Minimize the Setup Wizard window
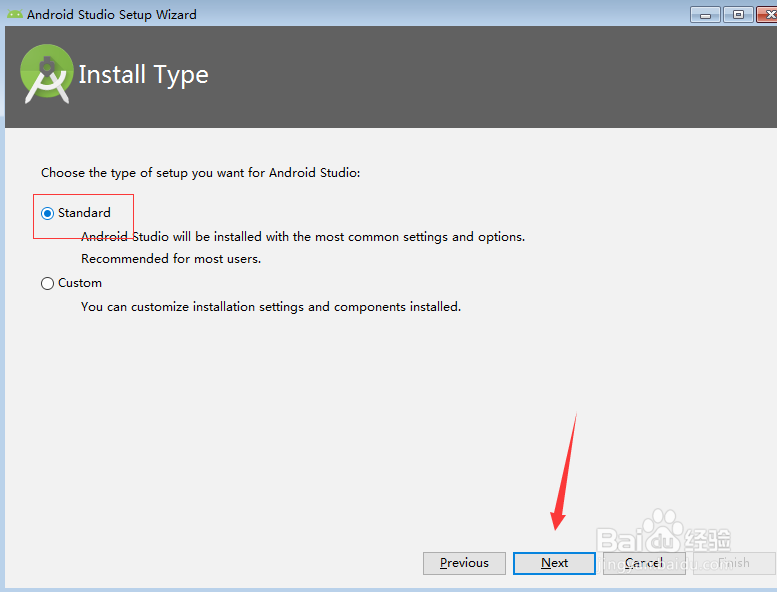777x592 pixels. point(706,15)
